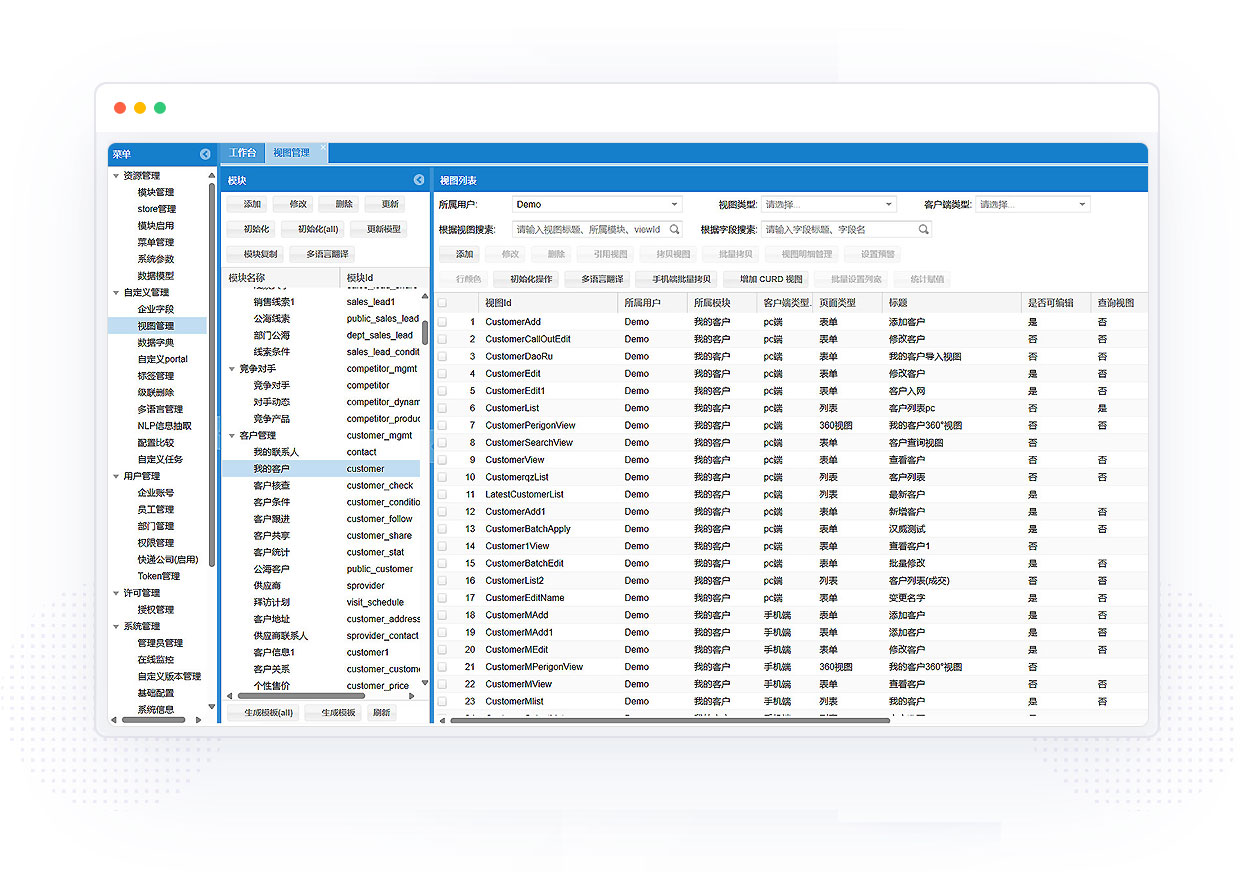Open 在线监控 in the sidebar menu

tap(155, 659)
